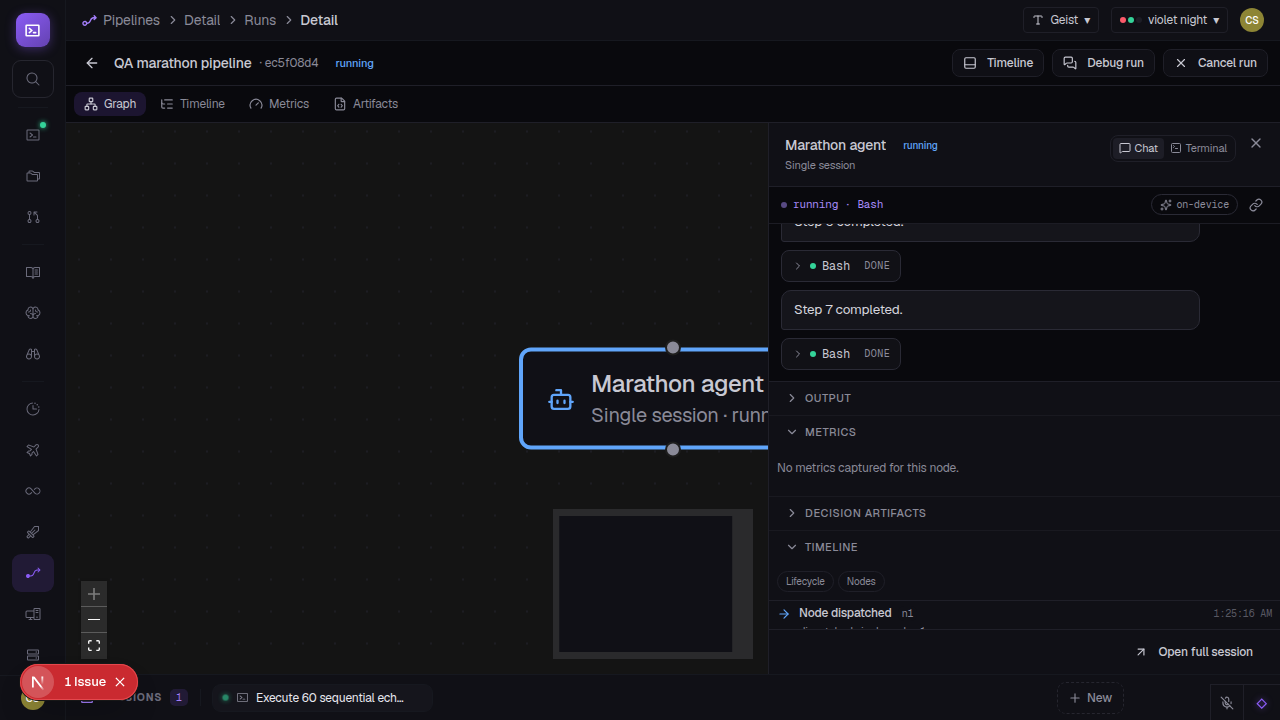The width and height of the screenshot is (1280, 720).
Task: Open the airplane icon in the sidebar
Action: click(33, 450)
